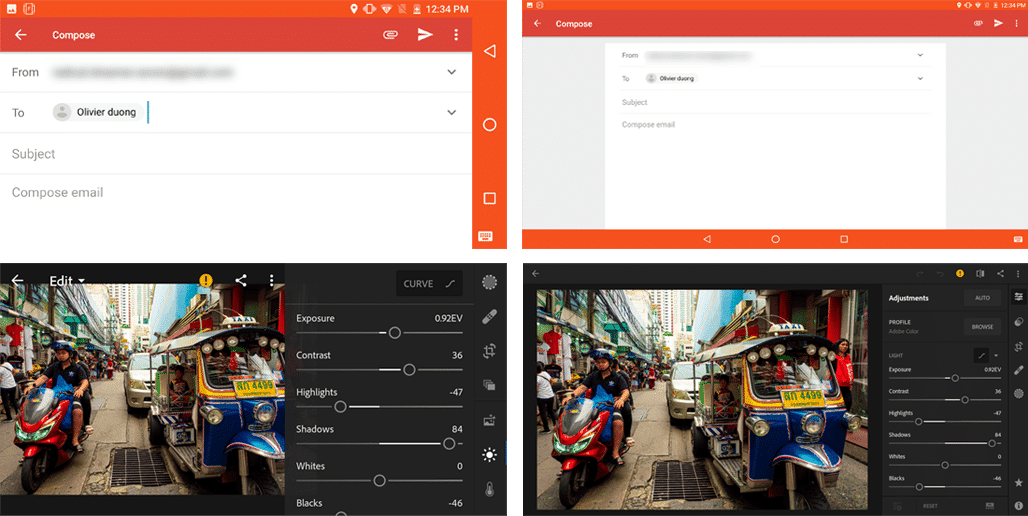
Task: Open the Color temperature thermometer tool
Action: [489, 490]
